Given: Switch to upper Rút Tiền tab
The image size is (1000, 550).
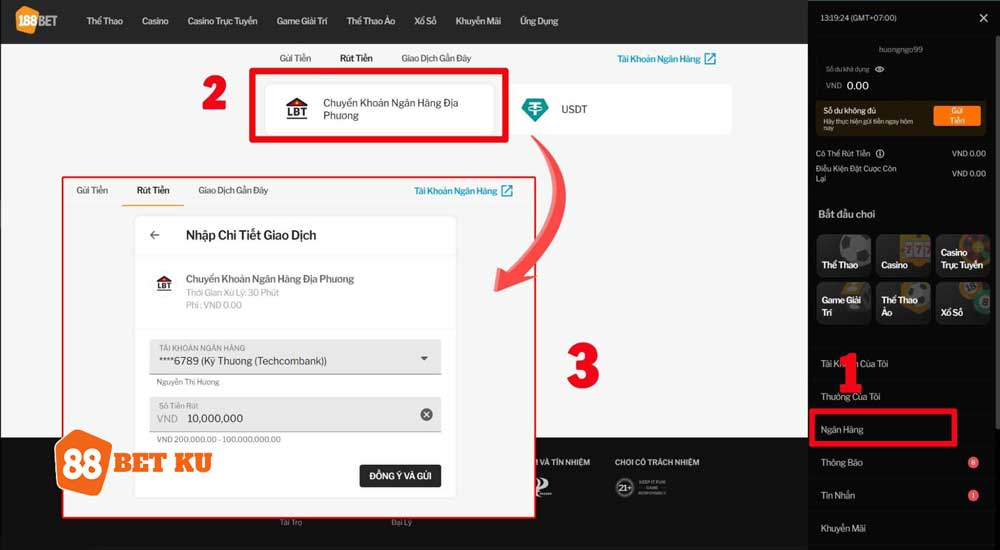Looking at the screenshot, I should pos(356,58).
